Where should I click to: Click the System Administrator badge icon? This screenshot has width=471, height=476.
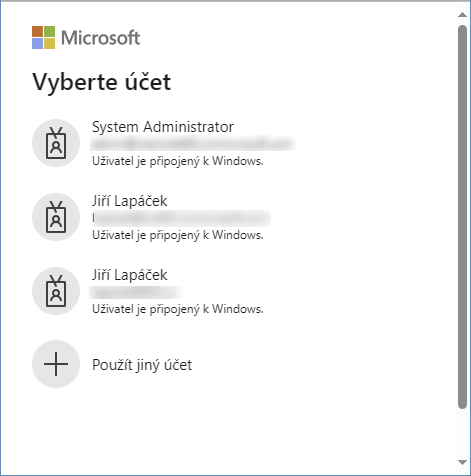(56, 143)
